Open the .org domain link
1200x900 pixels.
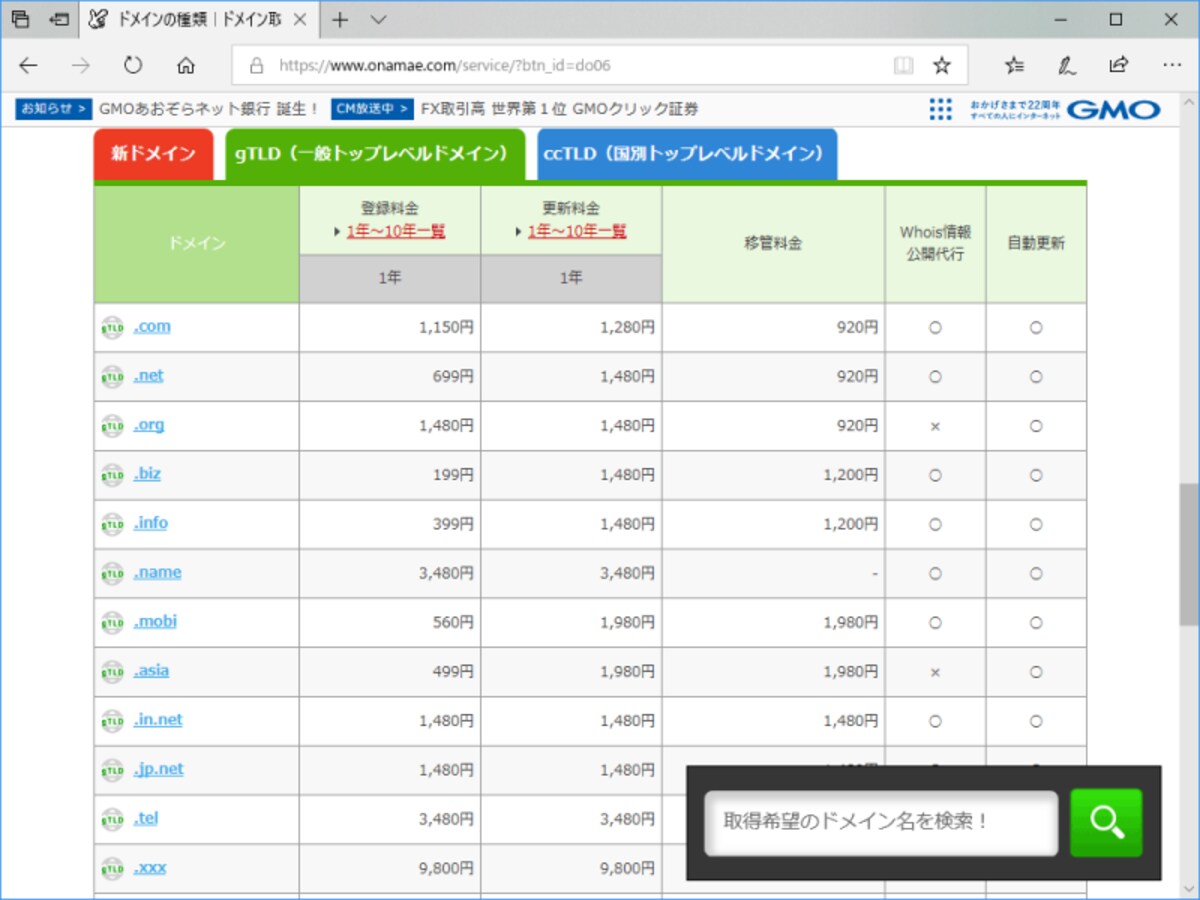pos(148,424)
